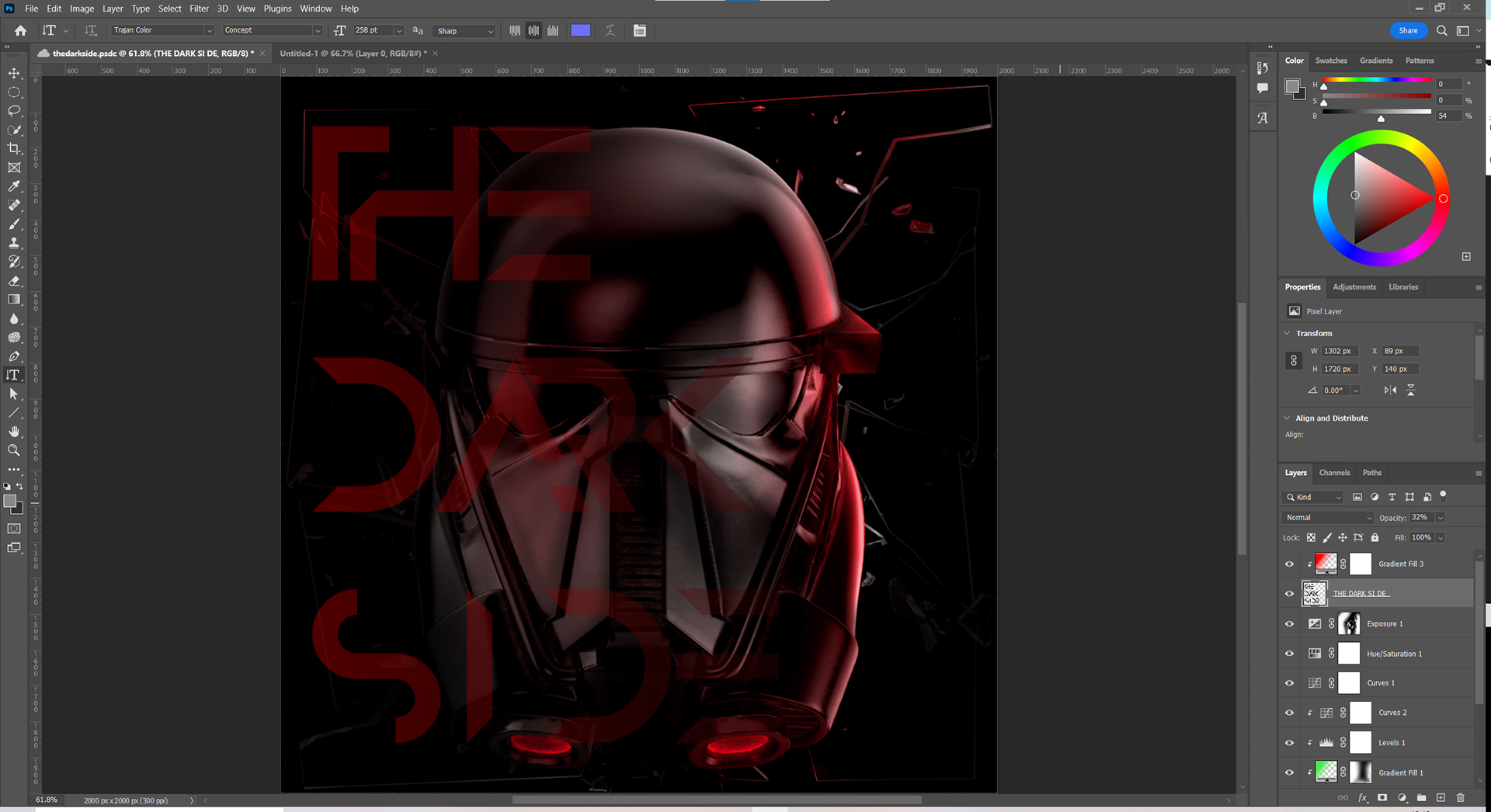Hide the Hue/Saturation 1 layer
This screenshot has width=1491, height=812.
pos(1290,654)
